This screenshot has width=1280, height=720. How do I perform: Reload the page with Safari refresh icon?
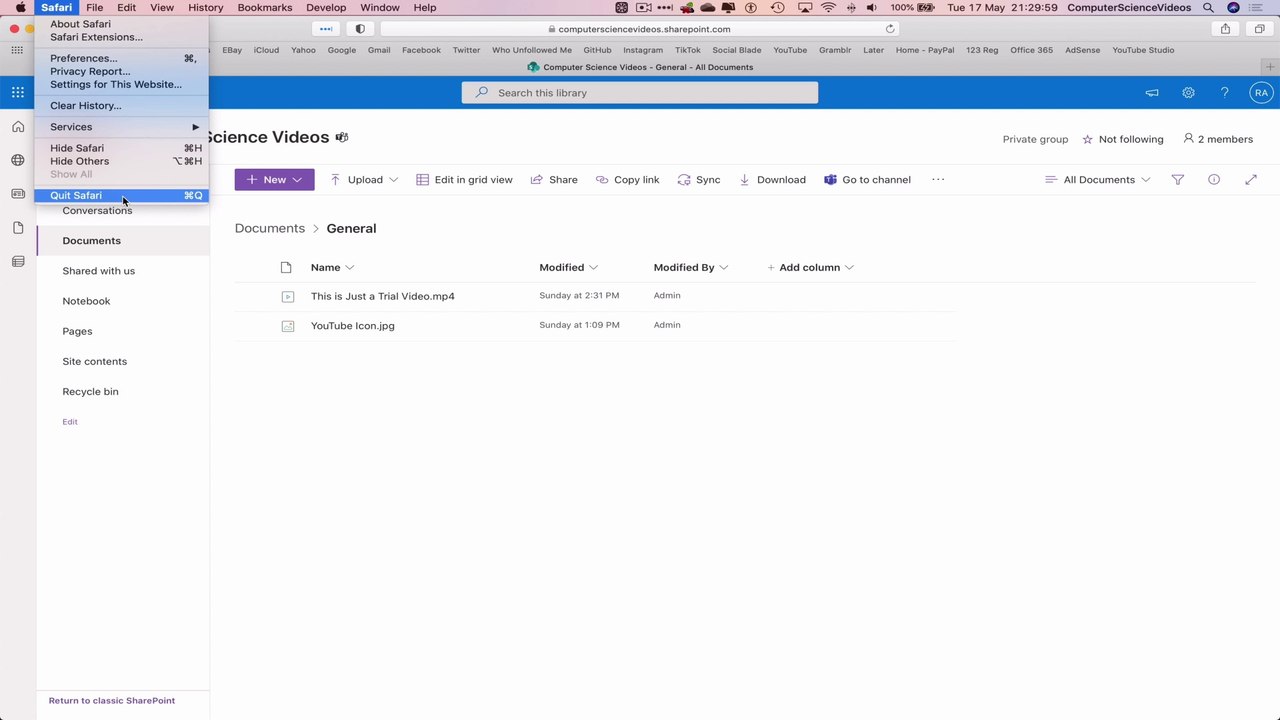pyautogui.click(x=890, y=29)
